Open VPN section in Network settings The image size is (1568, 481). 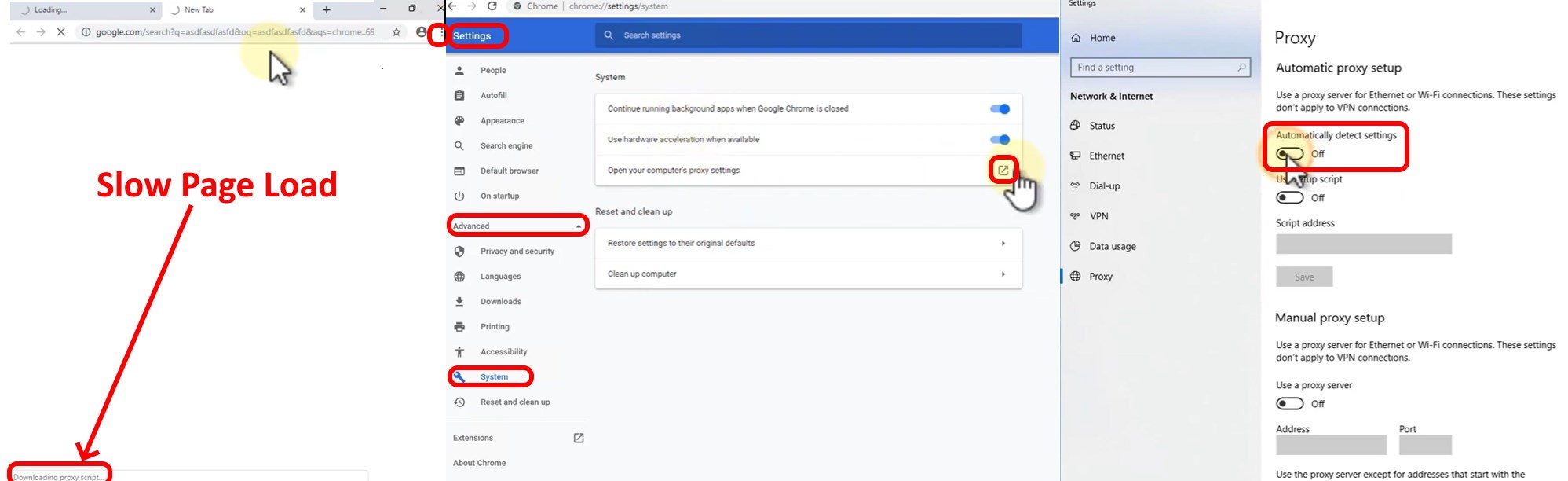coord(1098,216)
